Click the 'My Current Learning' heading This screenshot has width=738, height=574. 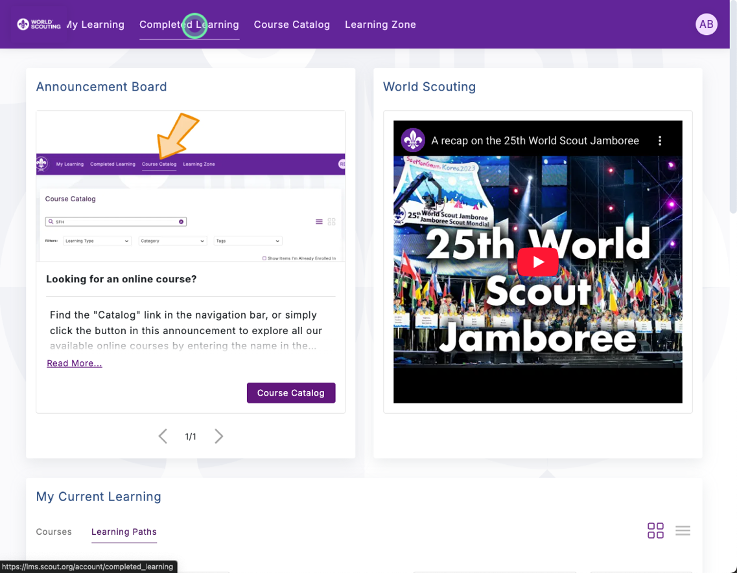(98, 496)
